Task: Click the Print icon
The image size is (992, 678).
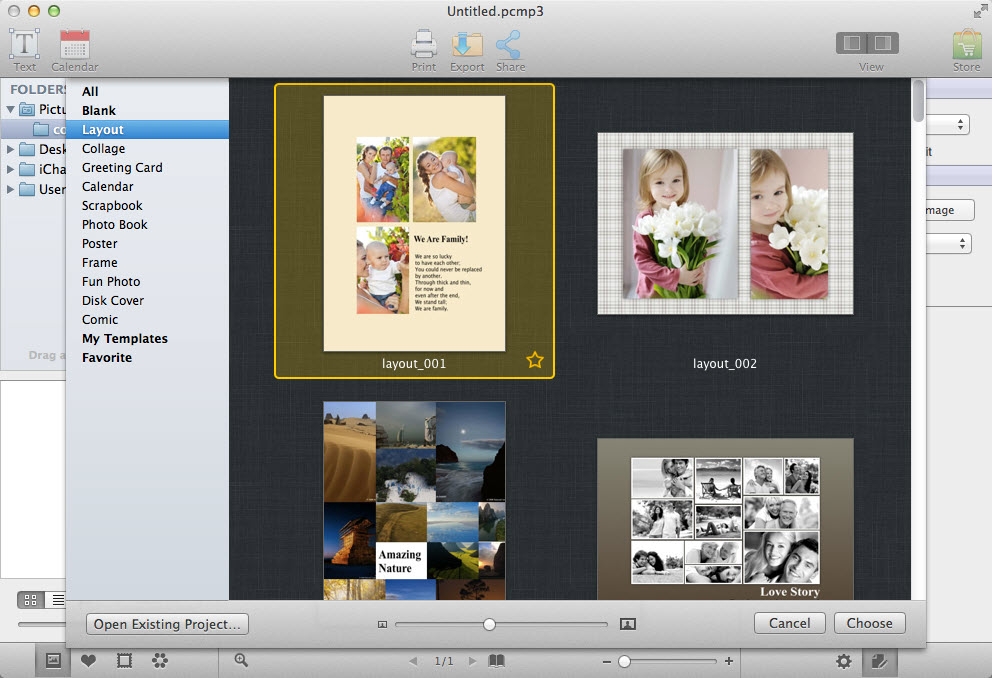Action: (424, 45)
